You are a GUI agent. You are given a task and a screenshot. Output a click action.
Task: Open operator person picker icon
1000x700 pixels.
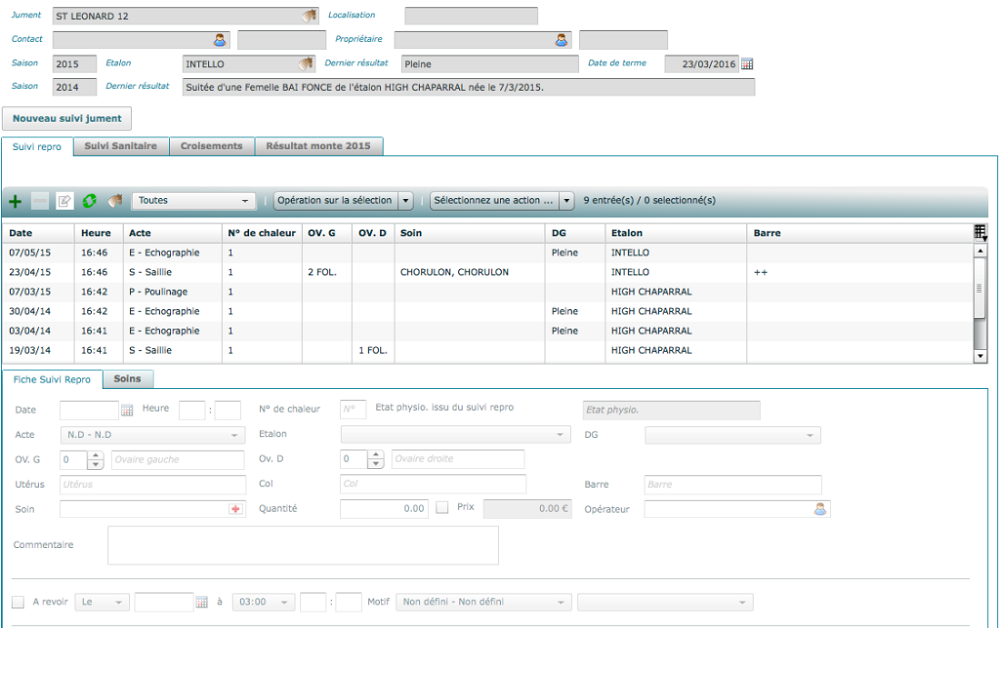tap(820, 509)
